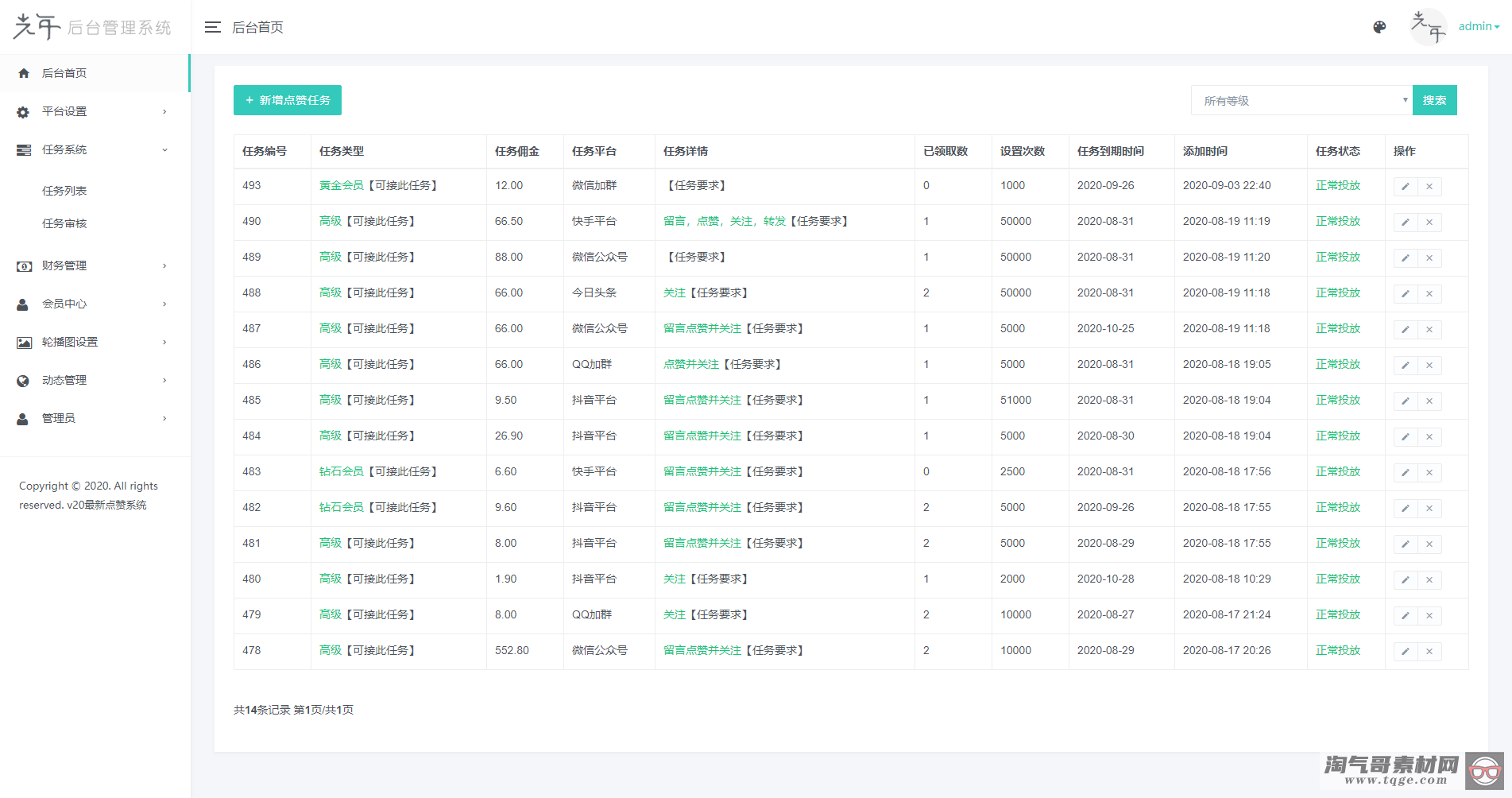Delete task 490 with the X icon
Screen dimensions: 1512x798
click(x=1429, y=223)
